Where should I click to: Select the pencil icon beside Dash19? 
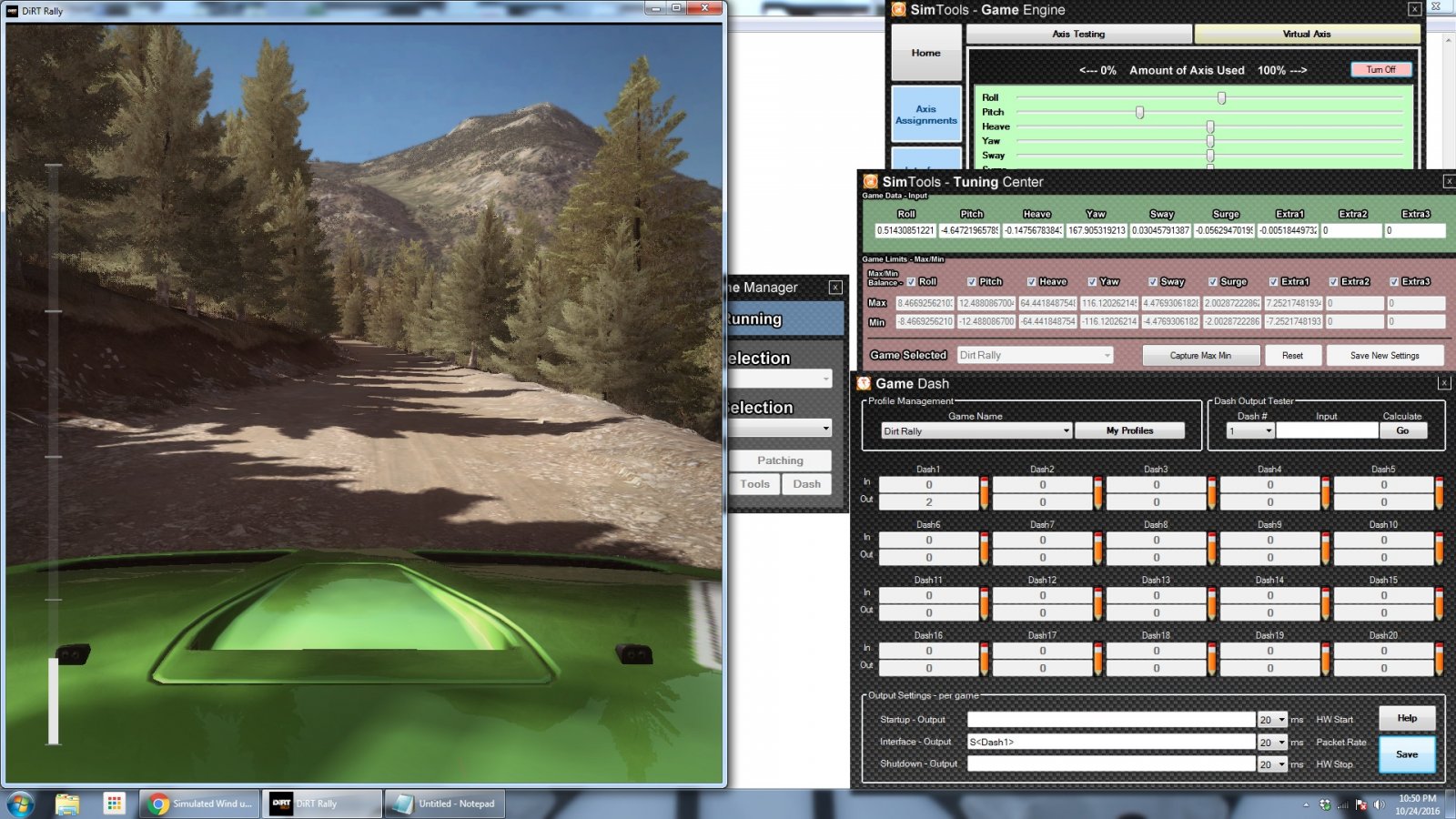coord(1326,659)
